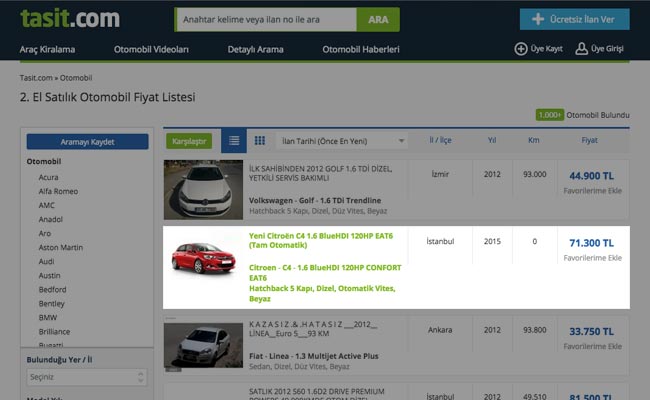Sort by Km column header

pos(534,140)
